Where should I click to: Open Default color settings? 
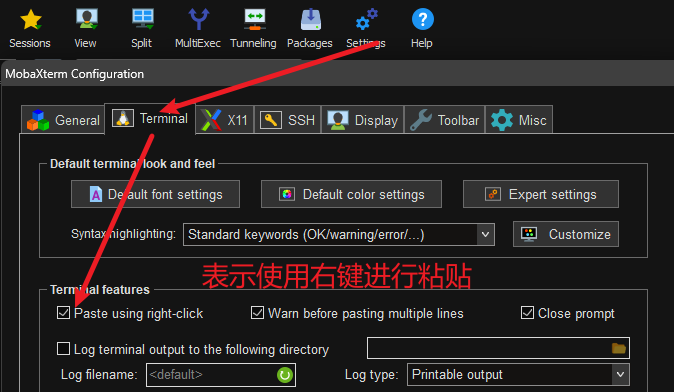tap(351, 194)
